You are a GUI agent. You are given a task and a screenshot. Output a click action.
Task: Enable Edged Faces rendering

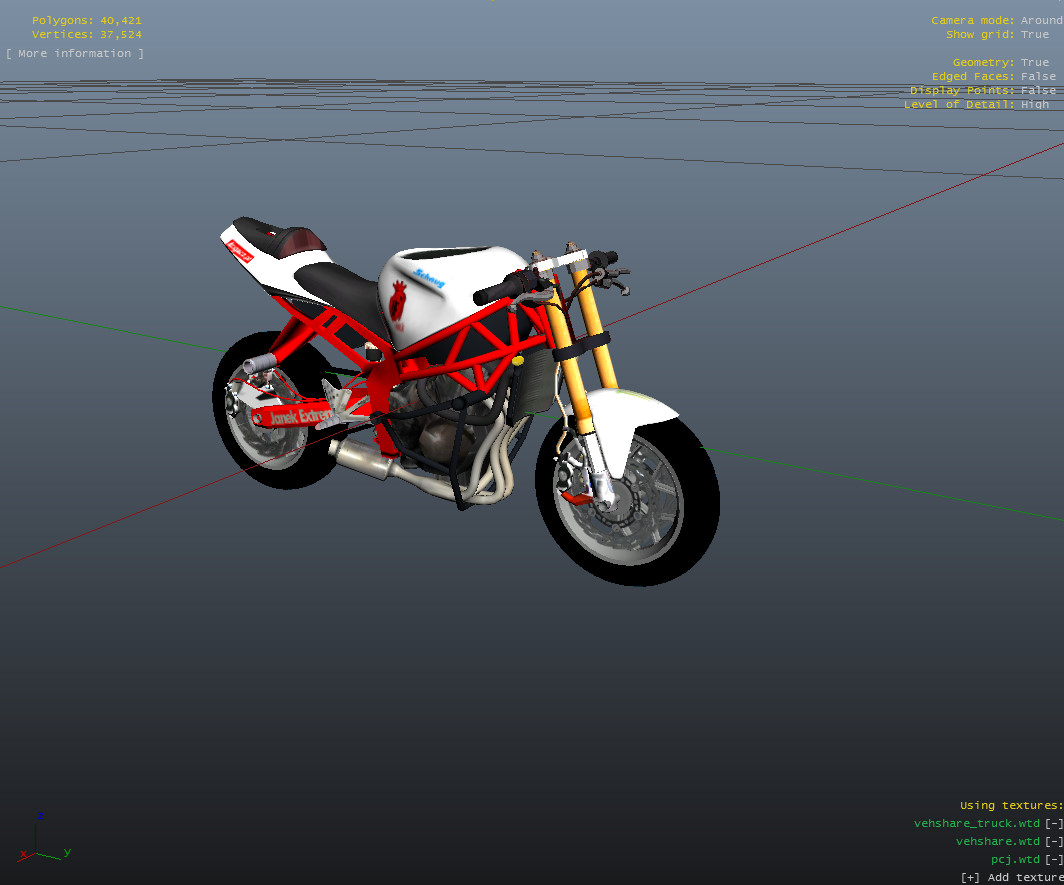point(1038,76)
